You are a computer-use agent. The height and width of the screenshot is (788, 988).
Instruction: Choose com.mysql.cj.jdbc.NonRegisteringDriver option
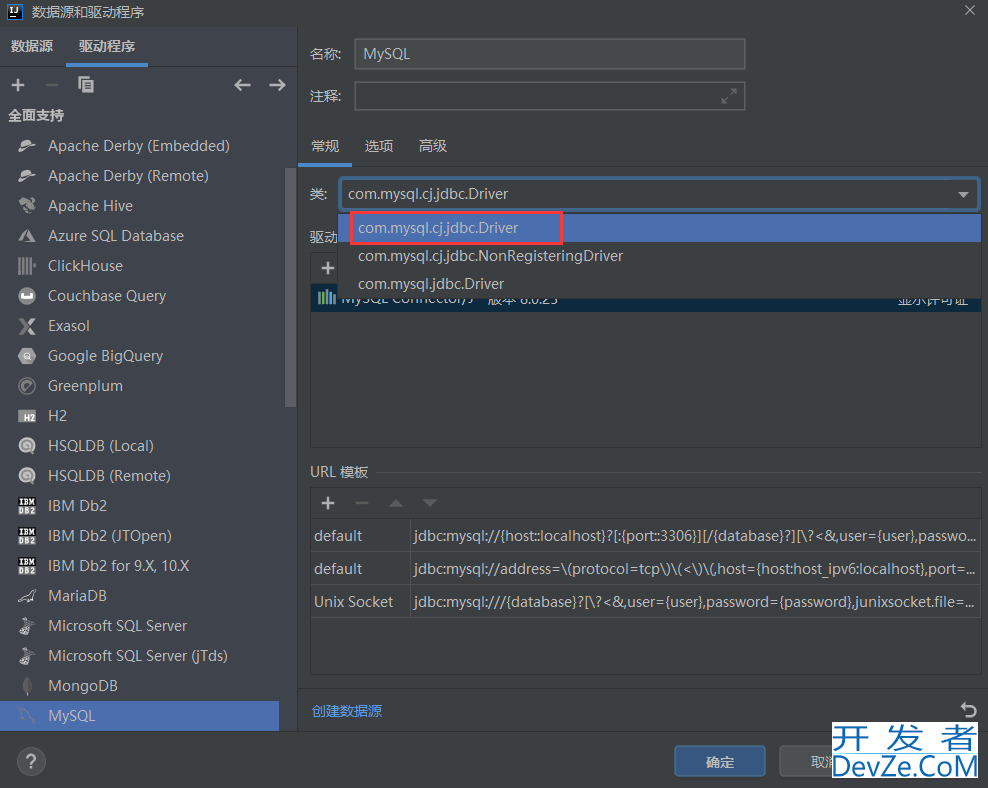tap(659, 256)
